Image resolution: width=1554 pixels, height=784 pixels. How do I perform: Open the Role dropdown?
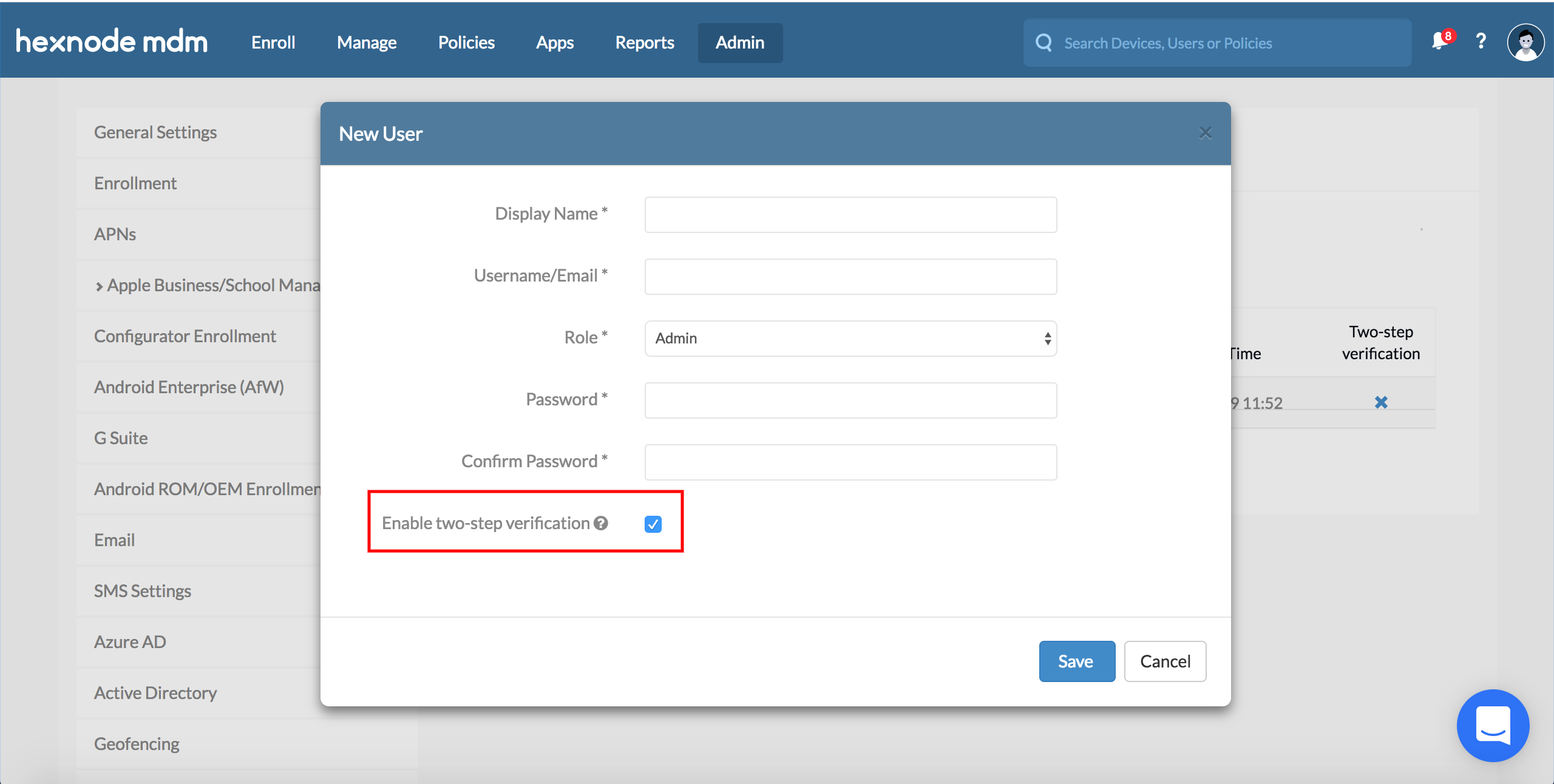(850, 338)
